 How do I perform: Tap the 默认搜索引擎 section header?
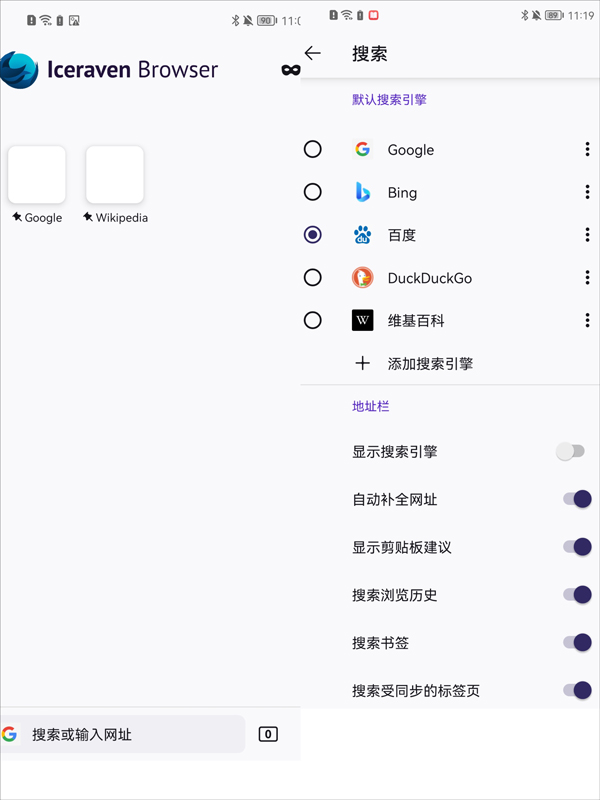tap(388, 100)
